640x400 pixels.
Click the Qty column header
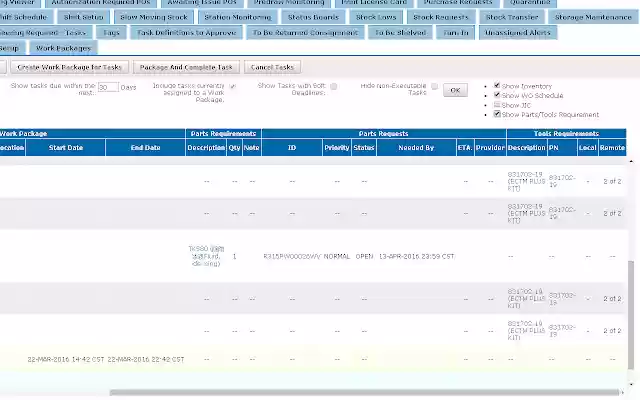234,148
